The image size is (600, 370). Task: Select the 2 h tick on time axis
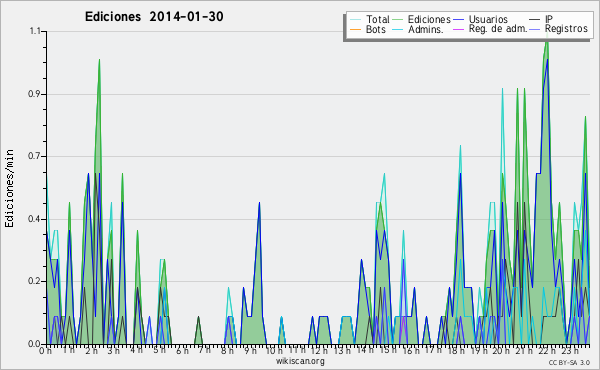pyautogui.click(x=91, y=350)
